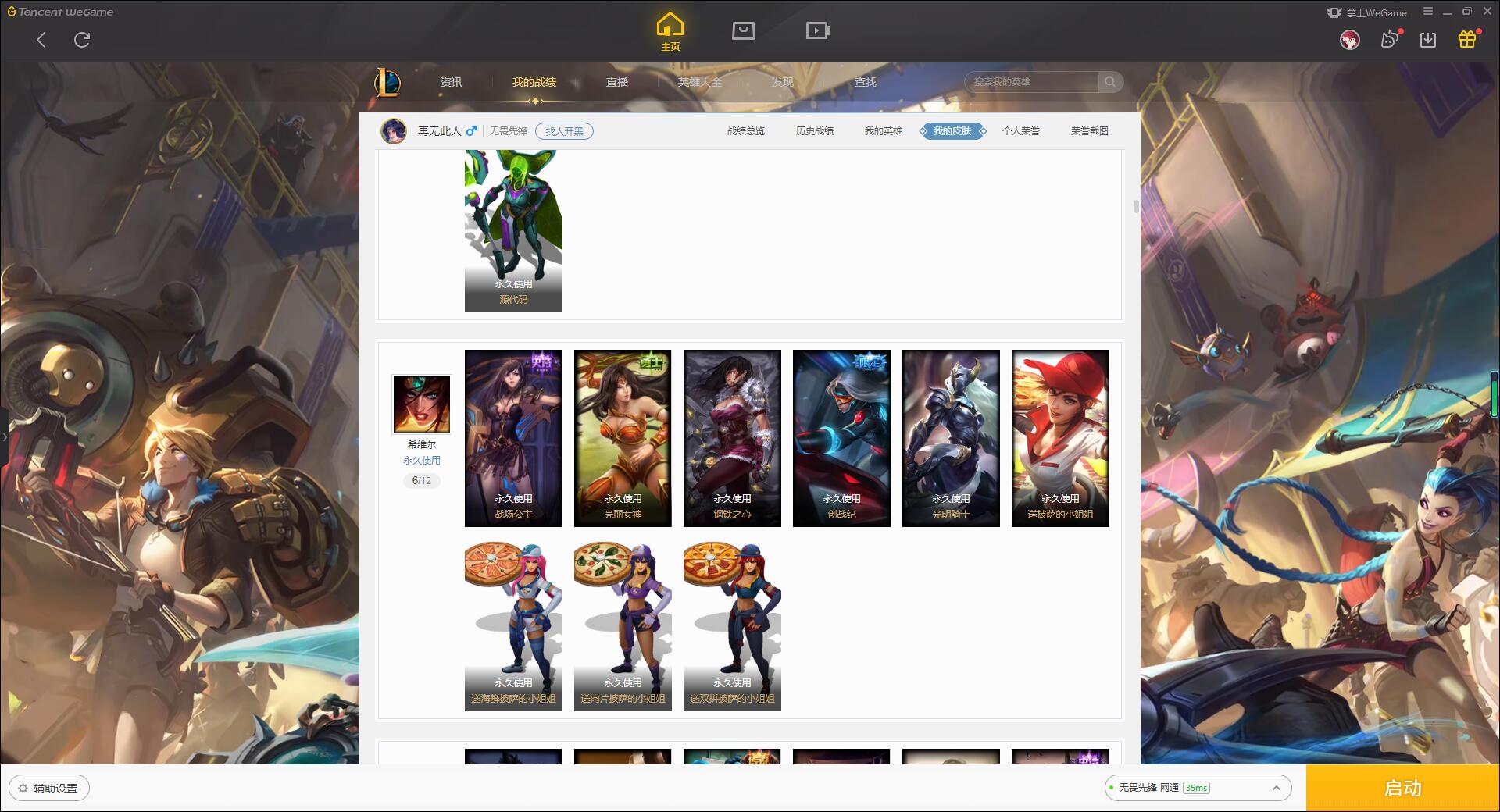Click the magnifier search button
This screenshot has width=1500, height=812.
[1110, 82]
